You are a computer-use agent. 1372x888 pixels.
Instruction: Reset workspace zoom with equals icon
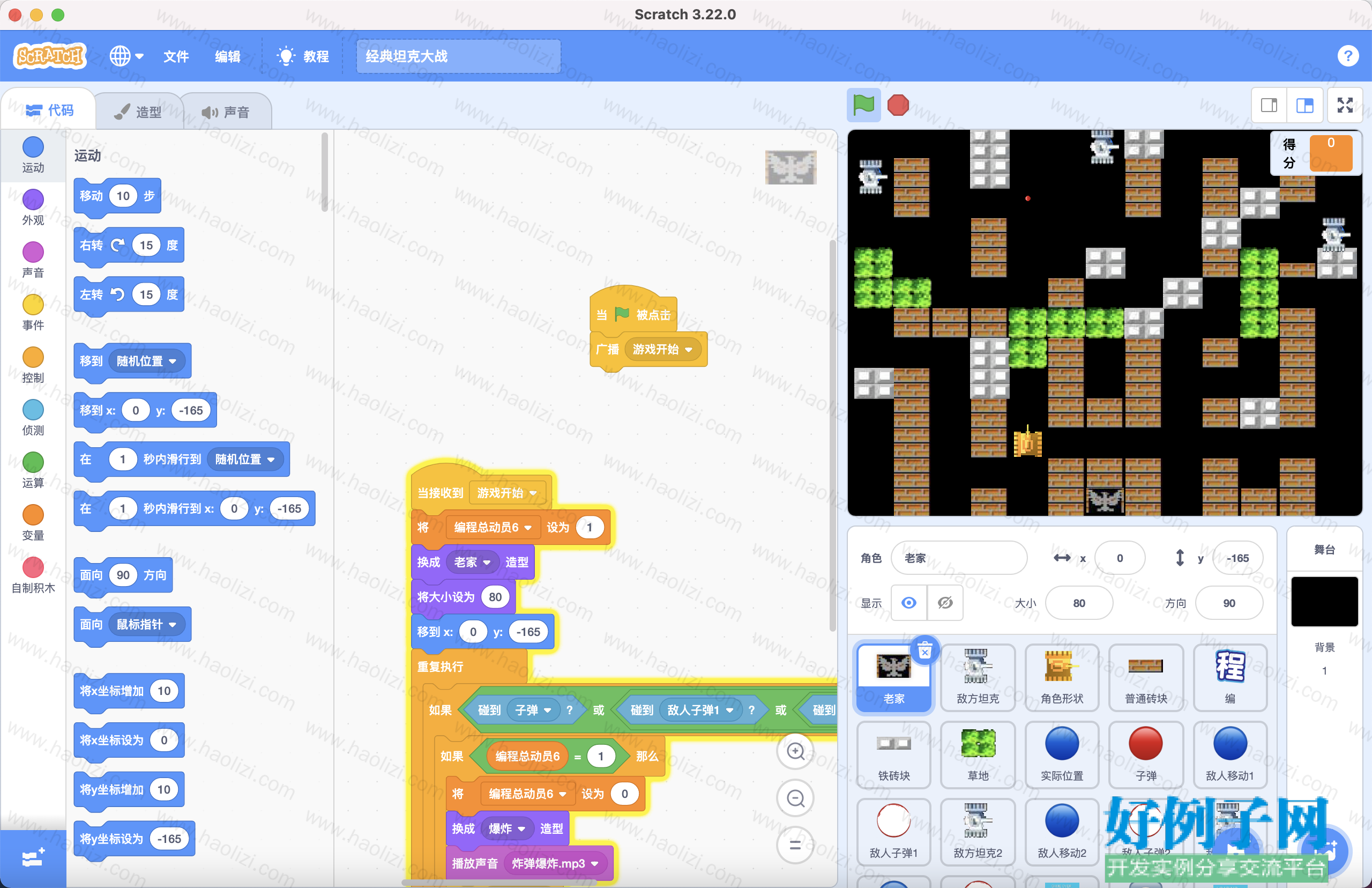pyautogui.click(x=796, y=845)
